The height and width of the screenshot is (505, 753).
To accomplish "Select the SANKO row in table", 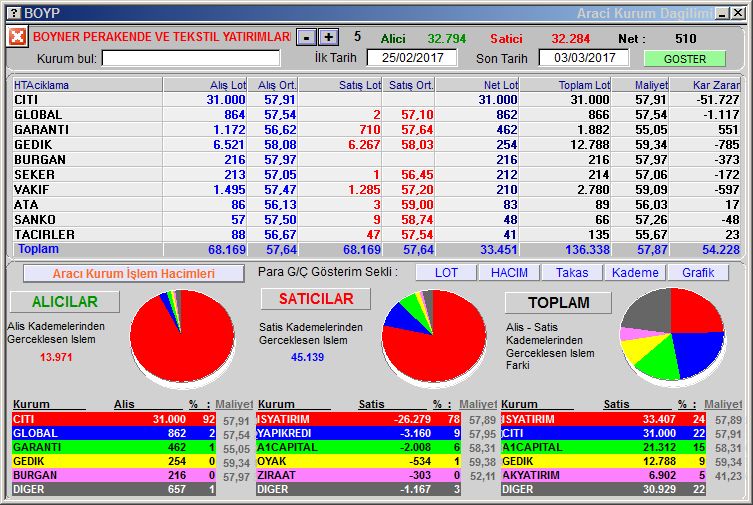I will pyautogui.click(x=376, y=219).
